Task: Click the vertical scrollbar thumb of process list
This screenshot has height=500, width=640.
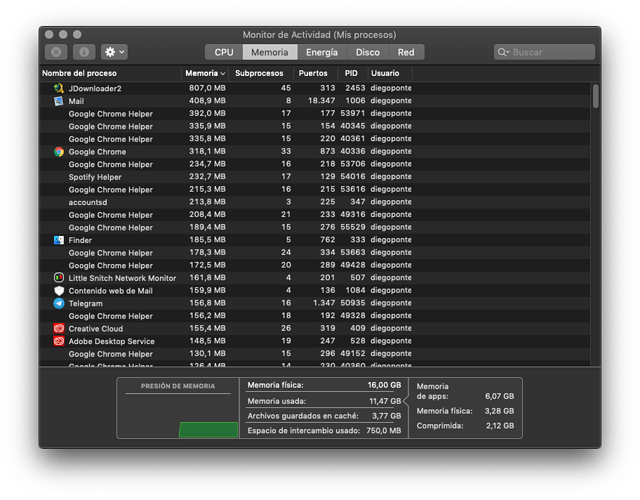Action: tap(596, 96)
